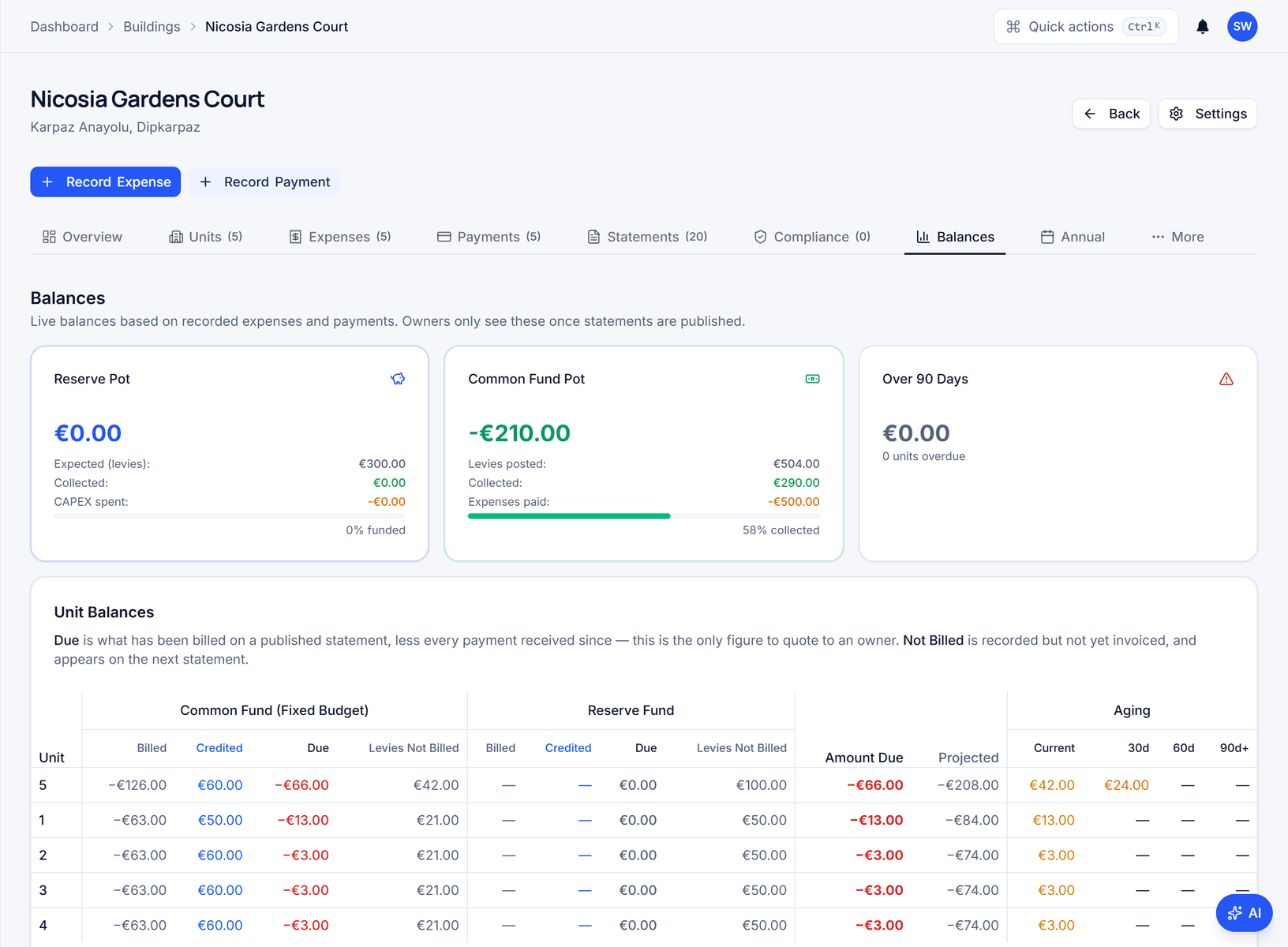Viewport: 1288px width, 947px height.
Task: Click the -€210.00 Common Fund Pot total
Action: 519,433
